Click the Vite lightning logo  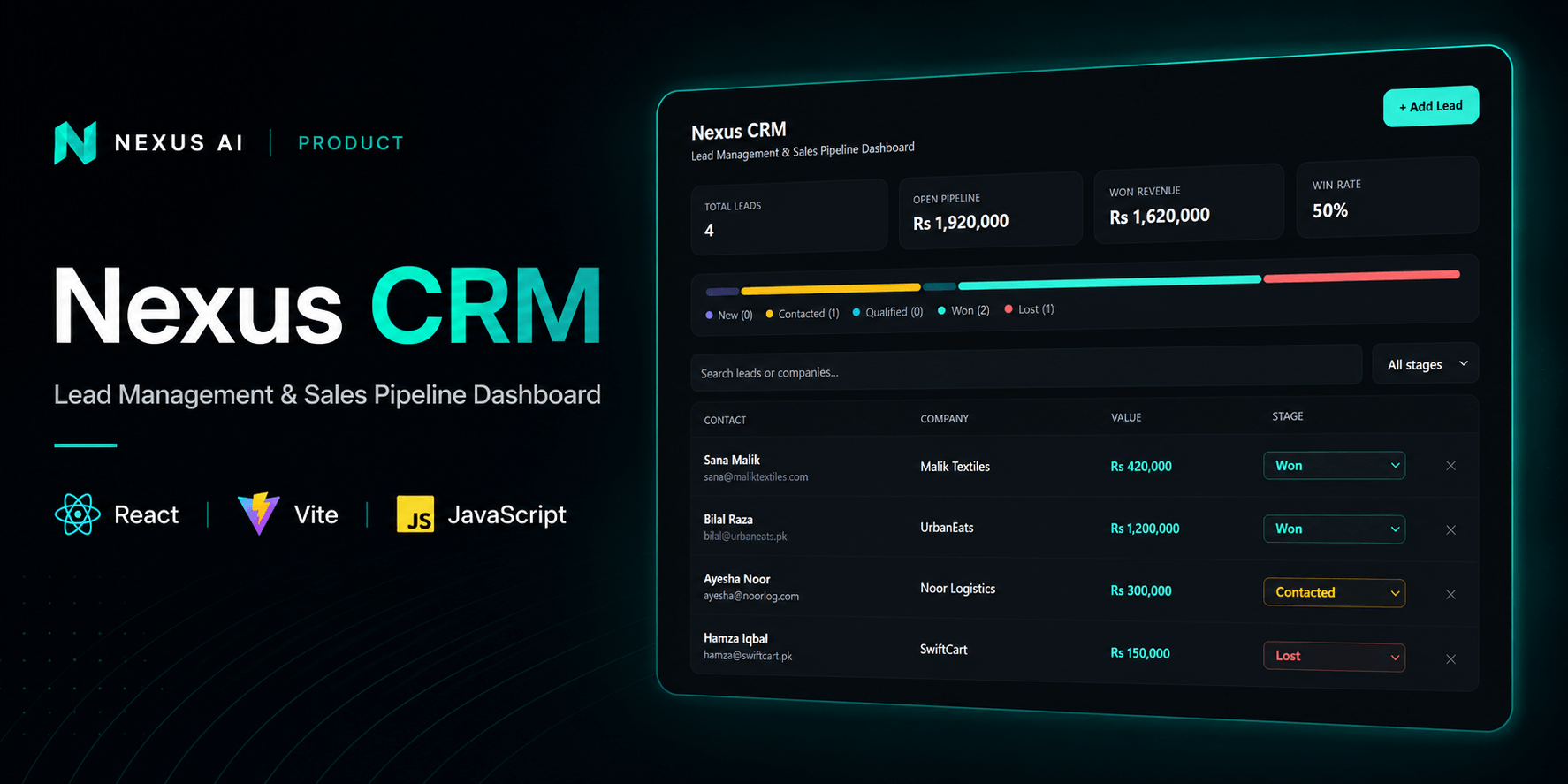258,514
